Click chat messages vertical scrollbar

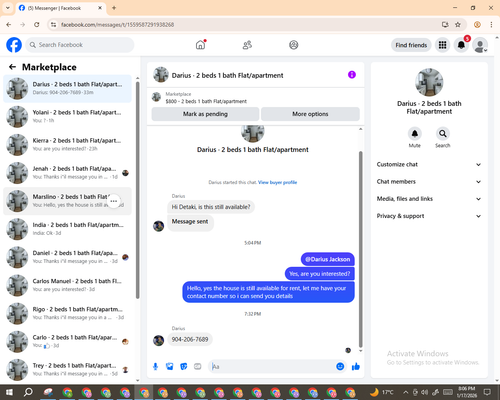360,248
